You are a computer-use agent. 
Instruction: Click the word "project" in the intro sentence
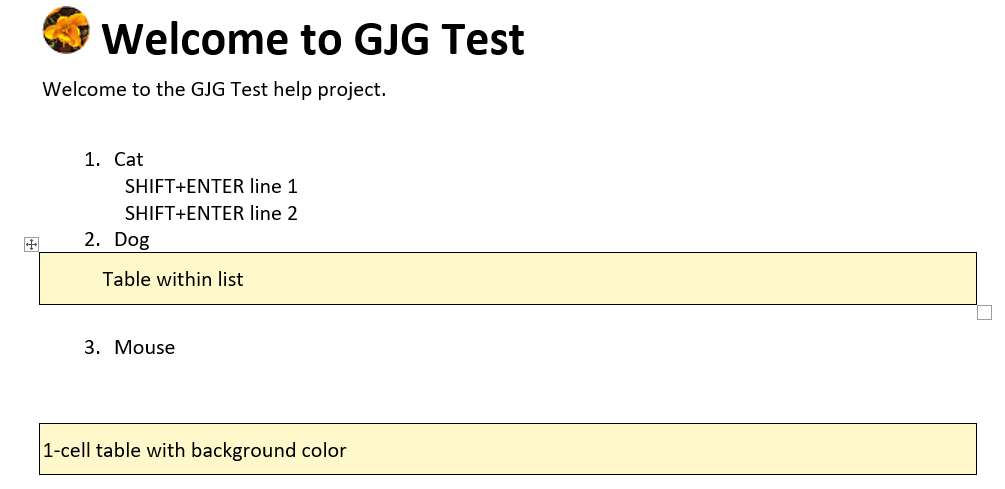(349, 89)
